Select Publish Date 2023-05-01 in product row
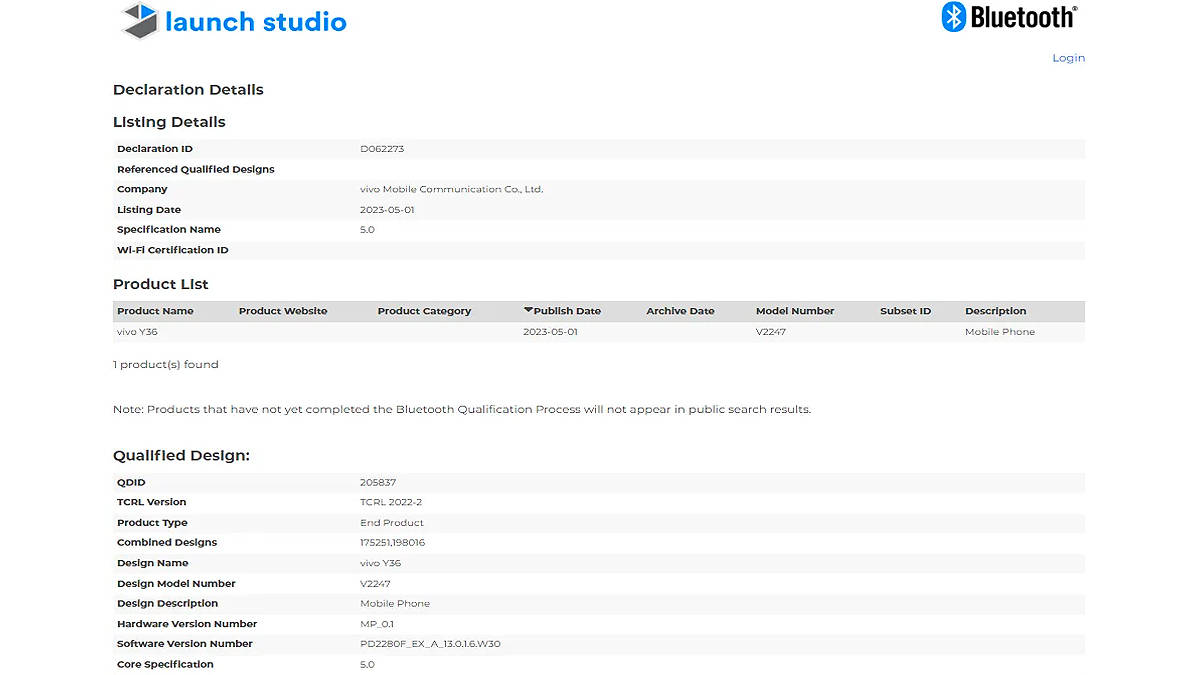 (x=550, y=332)
